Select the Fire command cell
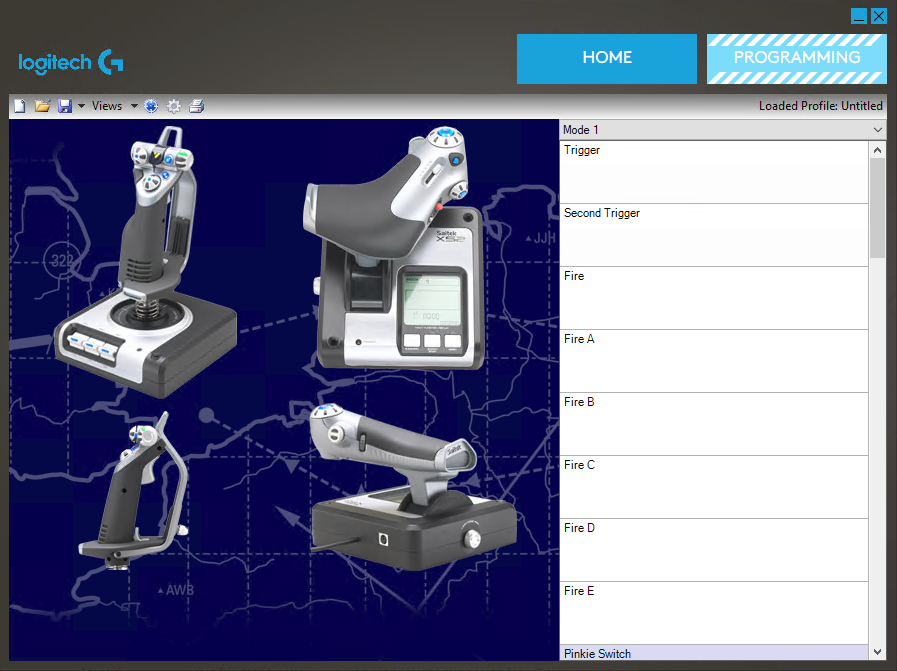Viewport: 897px width, 671px height. pos(713,298)
